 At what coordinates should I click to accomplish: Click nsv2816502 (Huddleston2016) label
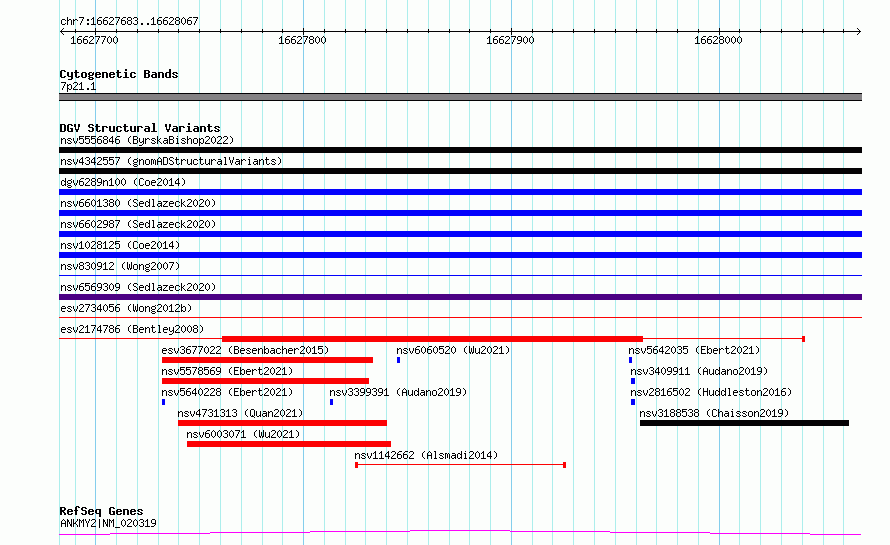711,392
